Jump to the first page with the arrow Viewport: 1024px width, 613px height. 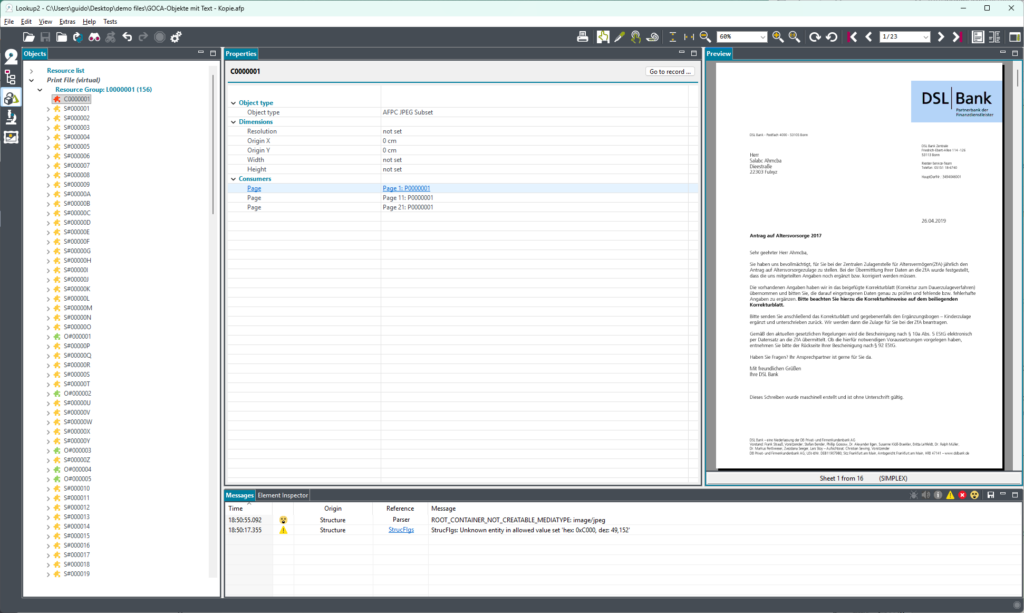tap(852, 37)
